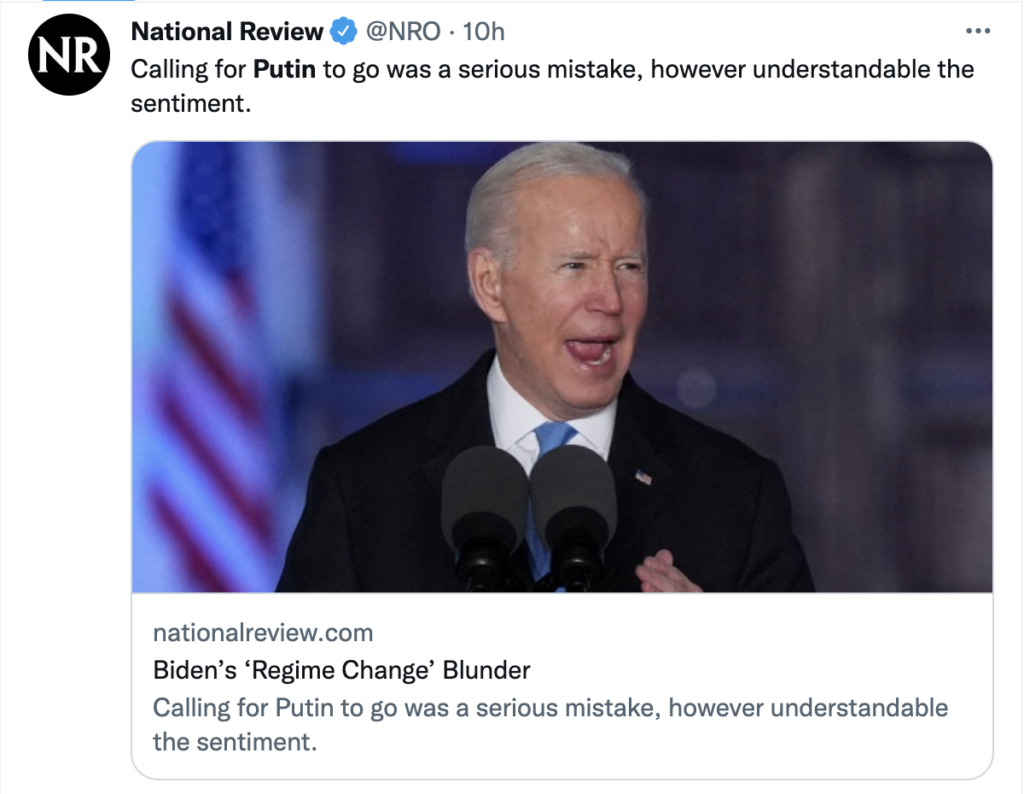Viewport: 1024px width, 794px height.
Task: Click the word sentiment in tweet text
Action: 188,102
